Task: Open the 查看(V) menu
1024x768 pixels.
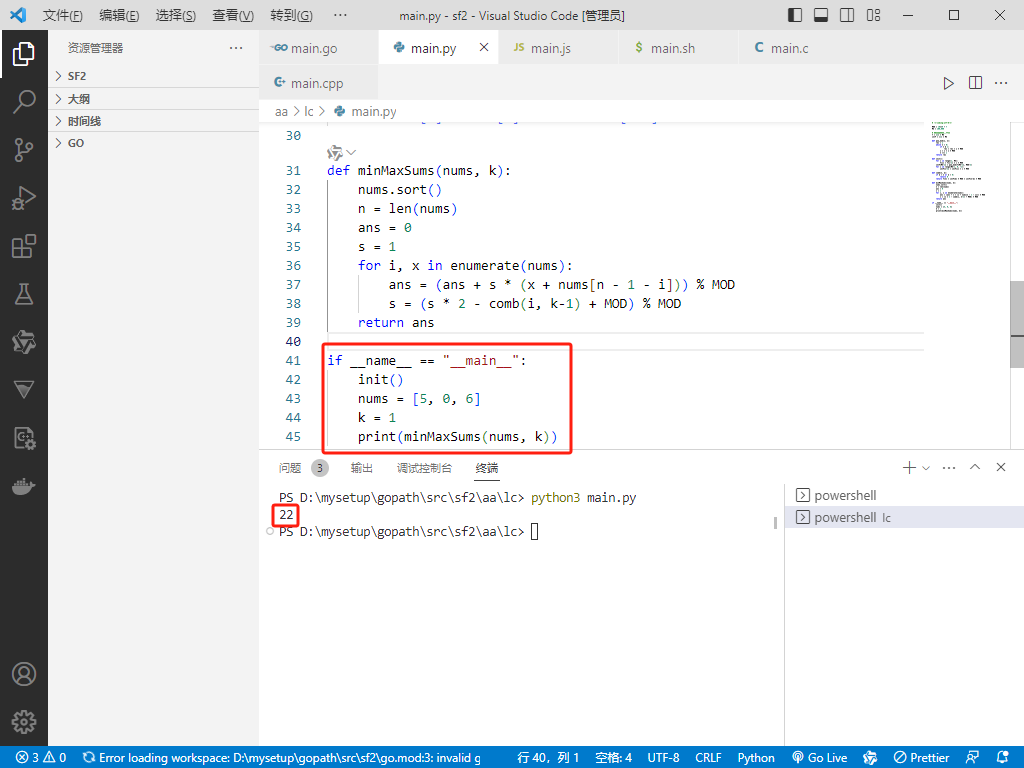Action: pos(233,15)
